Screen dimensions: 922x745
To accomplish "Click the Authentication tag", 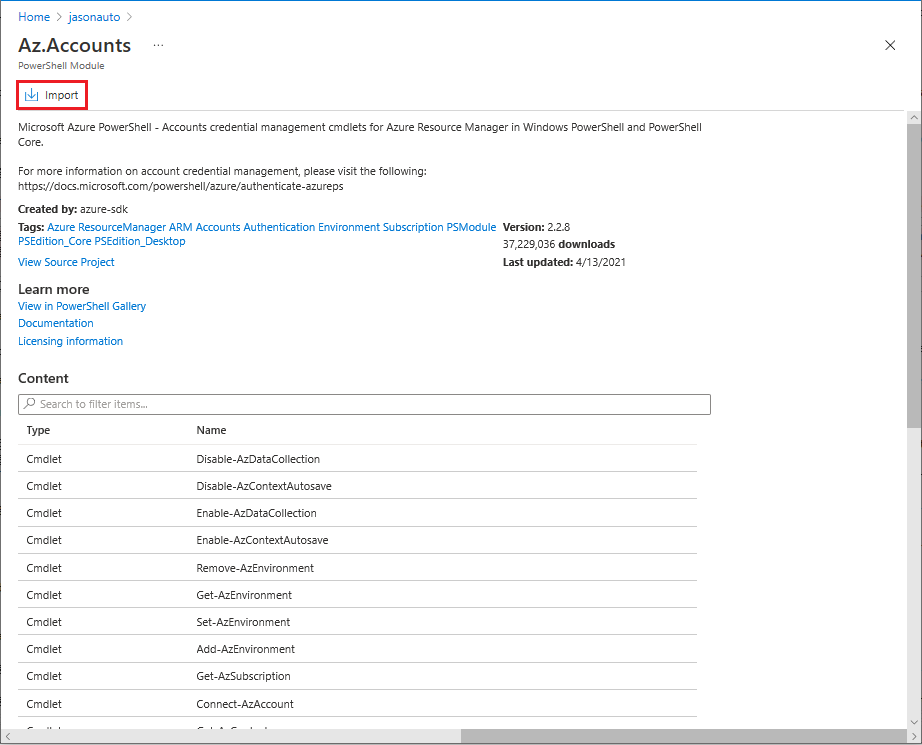I will [x=279, y=227].
